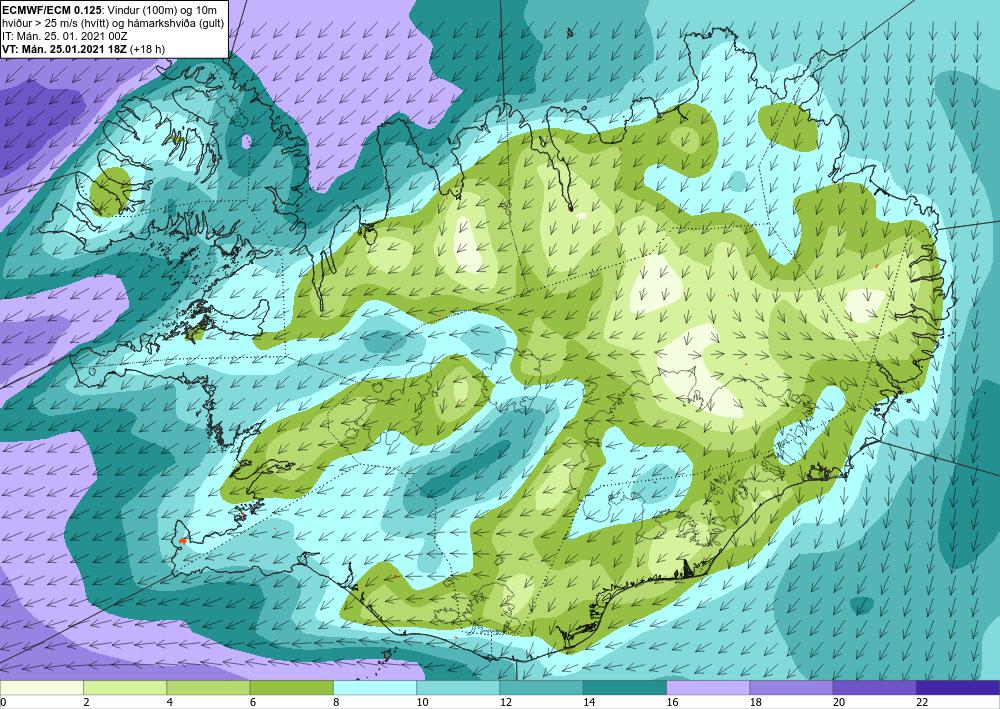Click the orange marker on the southwest peninsula
The height and width of the screenshot is (709, 1000).
coord(182,541)
